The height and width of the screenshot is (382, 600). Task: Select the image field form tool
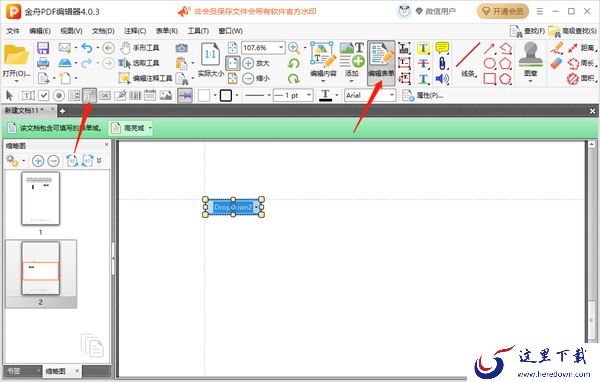(165, 95)
